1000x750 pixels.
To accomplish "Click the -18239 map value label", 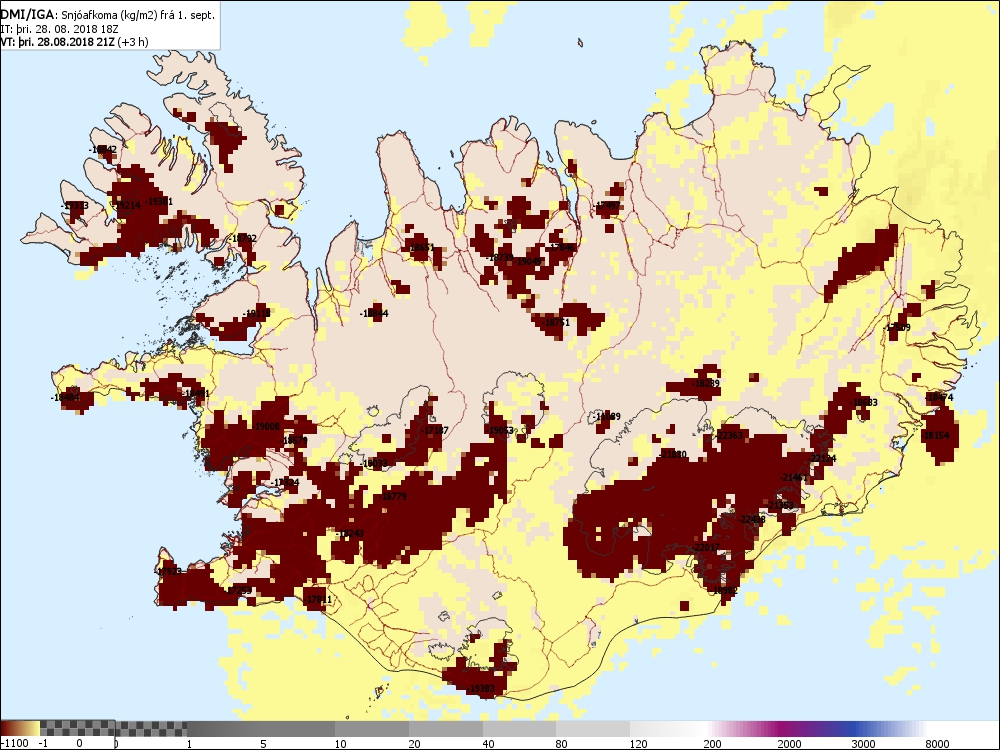I will click(x=705, y=384).
